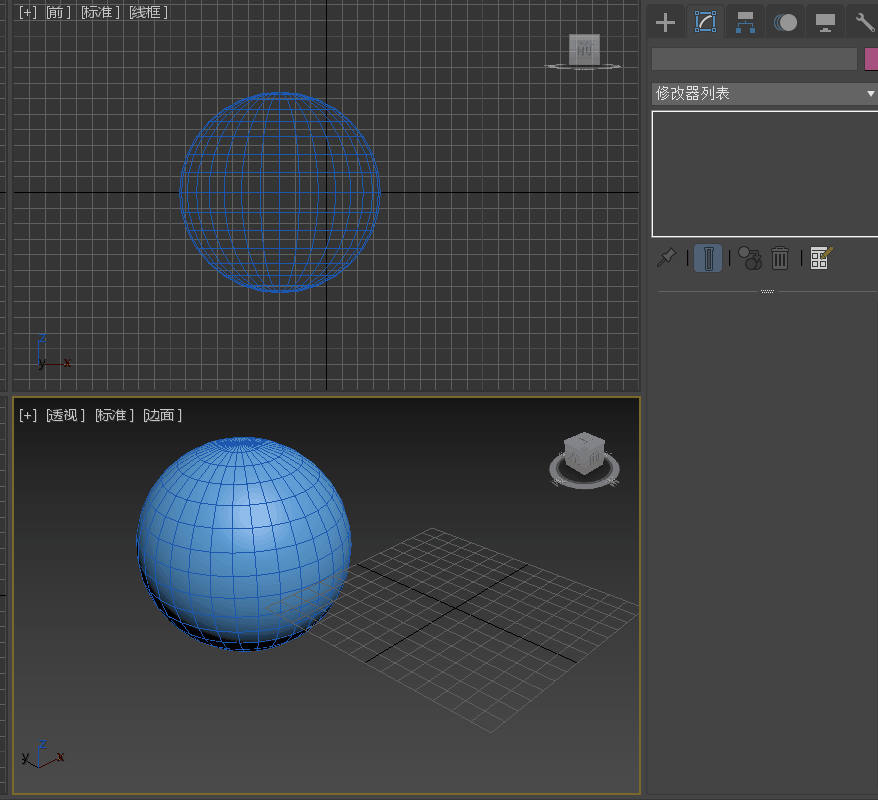Viewport: 878px width, 800px height.
Task: Click the ViewCube compass ring in perspective
Action: [584, 483]
